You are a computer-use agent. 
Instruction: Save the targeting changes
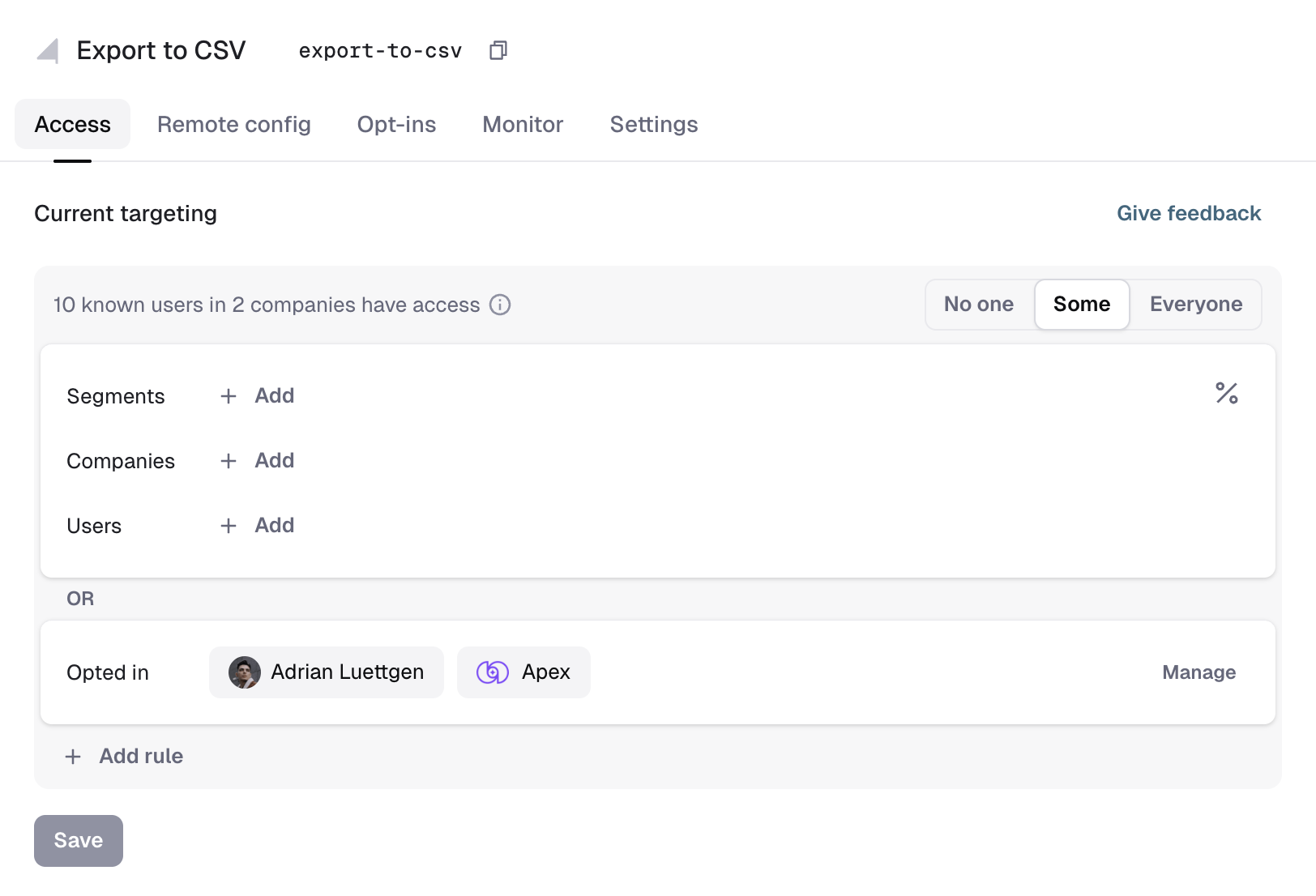[x=79, y=841]
